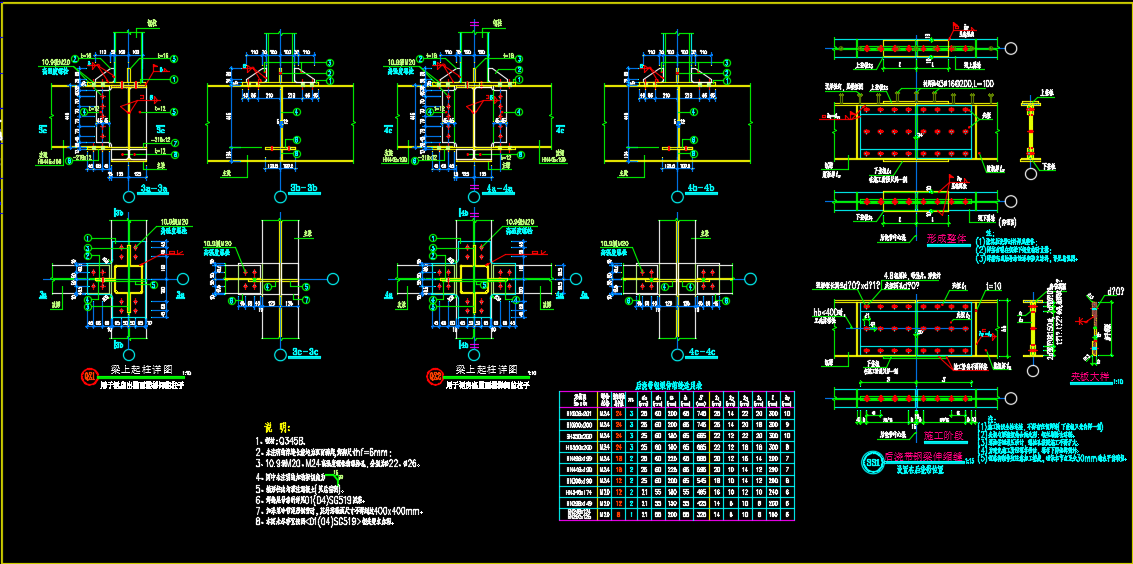The height and width of the screenshot is (564, 1133).
Task: Select the 4c-4c section label
Action: (701, 352)
